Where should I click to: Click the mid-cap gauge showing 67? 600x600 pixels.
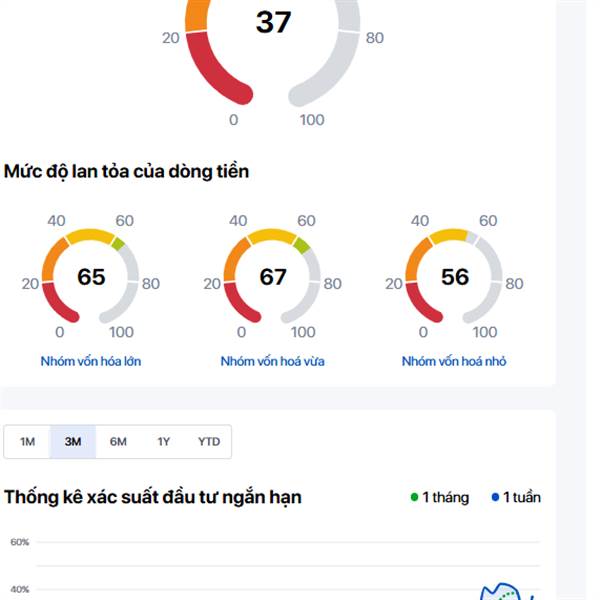(x=273, y=277)
